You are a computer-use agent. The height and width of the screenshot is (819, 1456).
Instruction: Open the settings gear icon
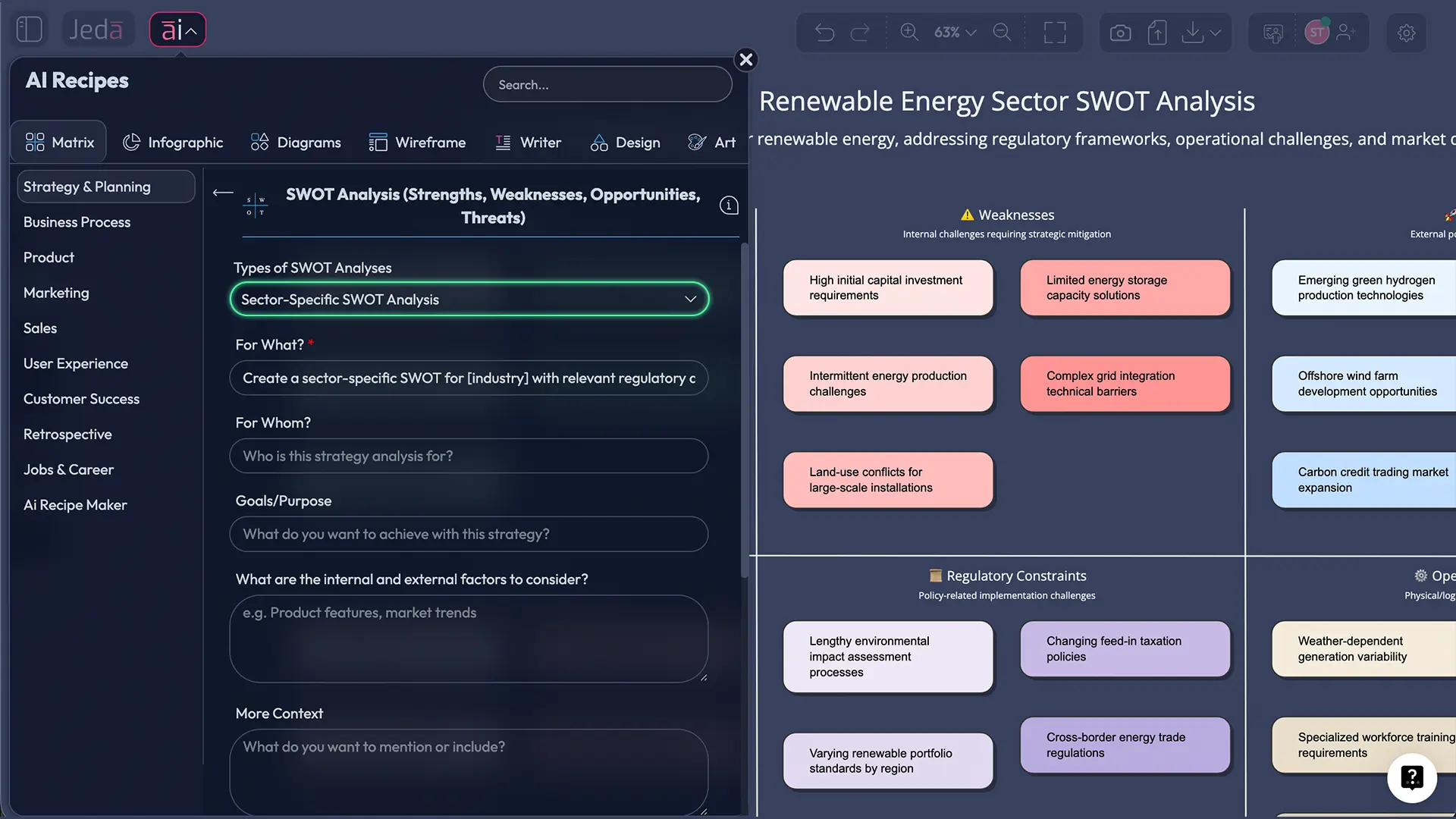(x=1406, y=33)
